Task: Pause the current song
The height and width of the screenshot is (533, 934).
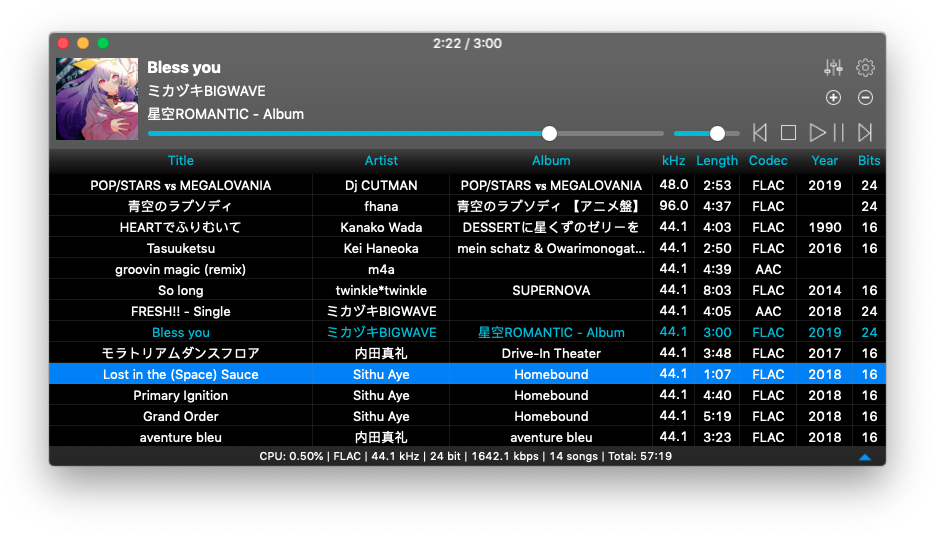Action: (x=839, y=133)
